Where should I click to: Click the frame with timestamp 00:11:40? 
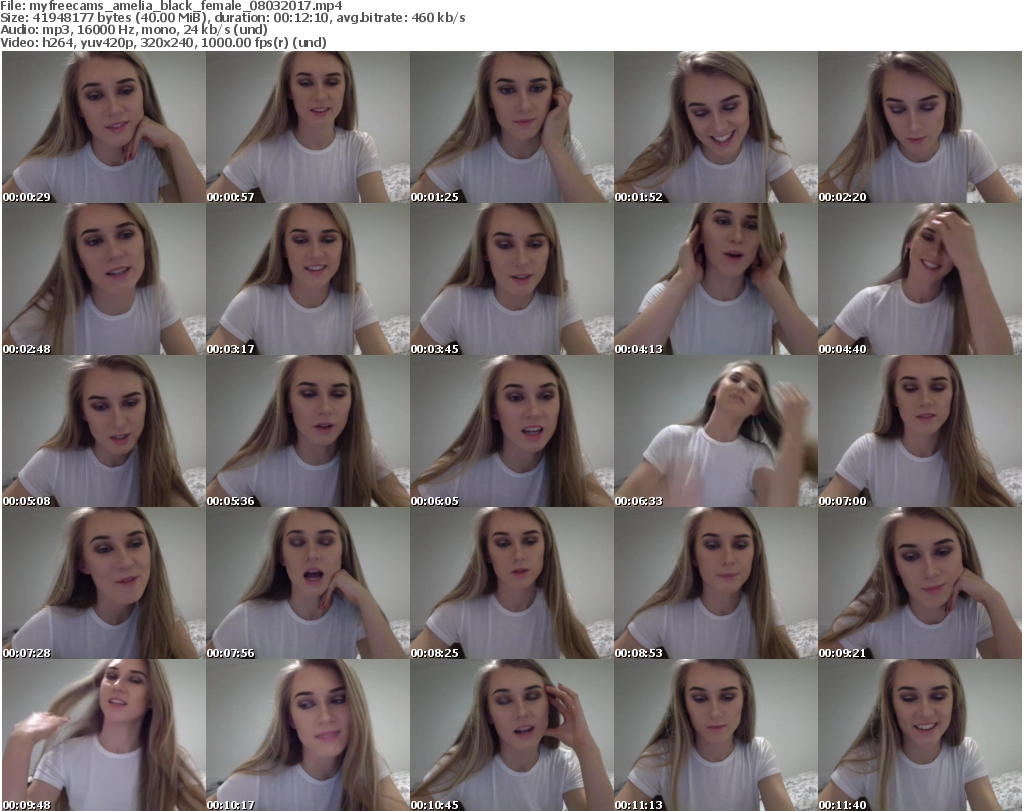920,735
